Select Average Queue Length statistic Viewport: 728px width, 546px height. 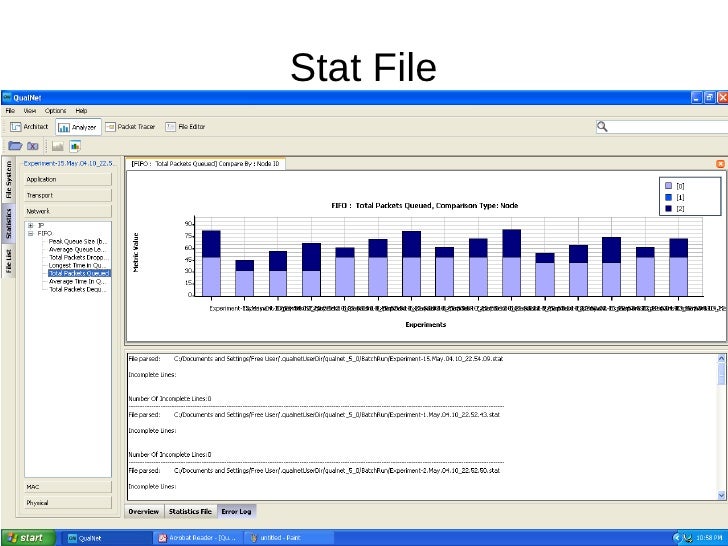78,249
